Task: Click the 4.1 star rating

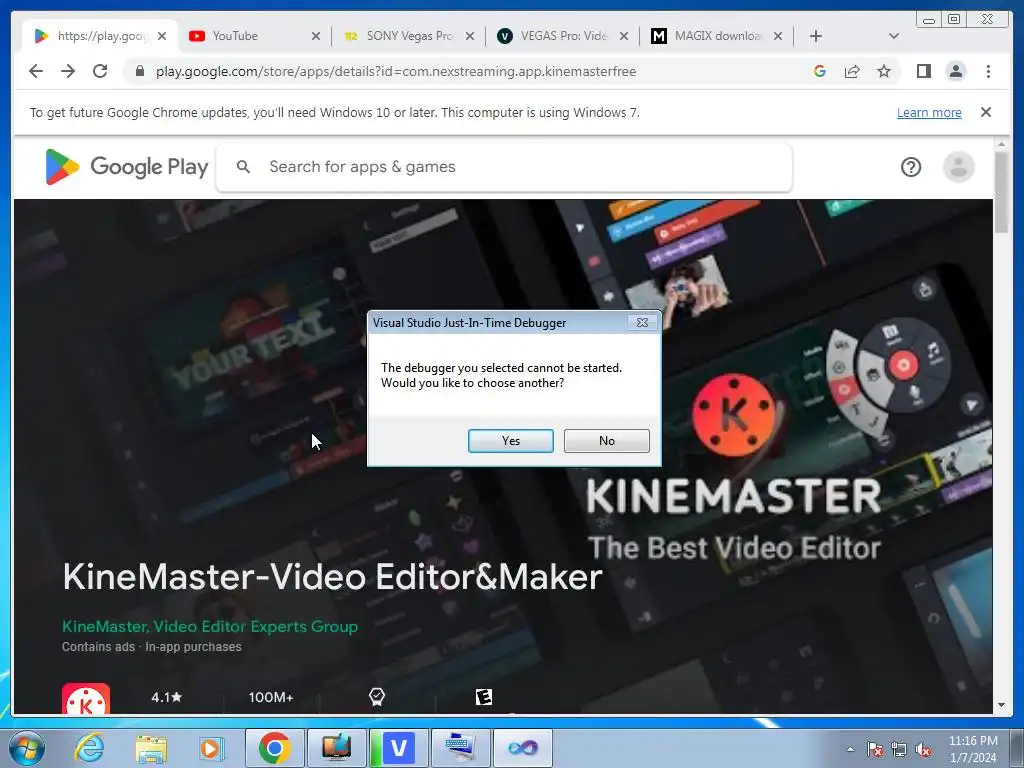Action: [x=167, y=697]
